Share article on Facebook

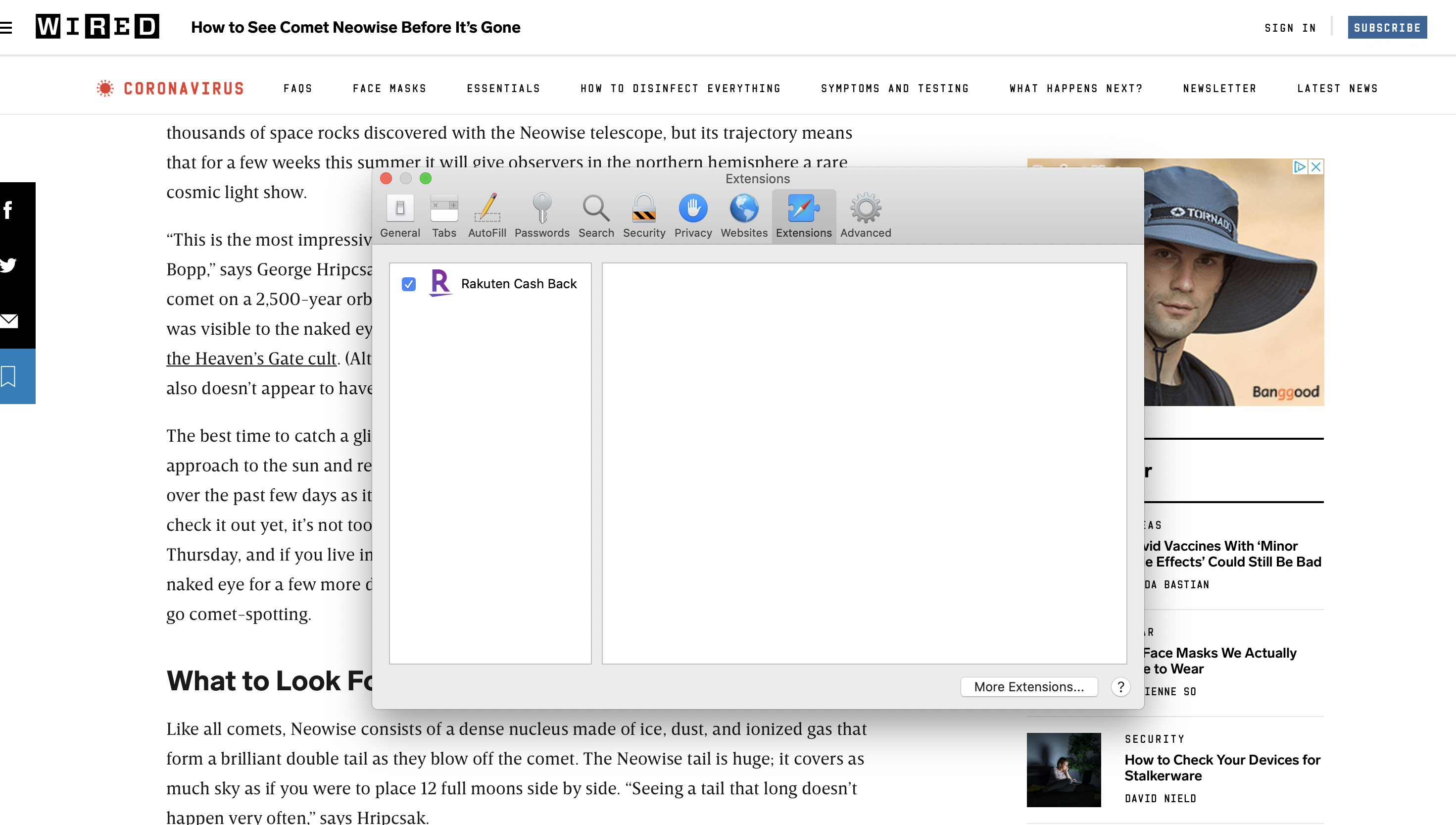click(x=8, y=210)
